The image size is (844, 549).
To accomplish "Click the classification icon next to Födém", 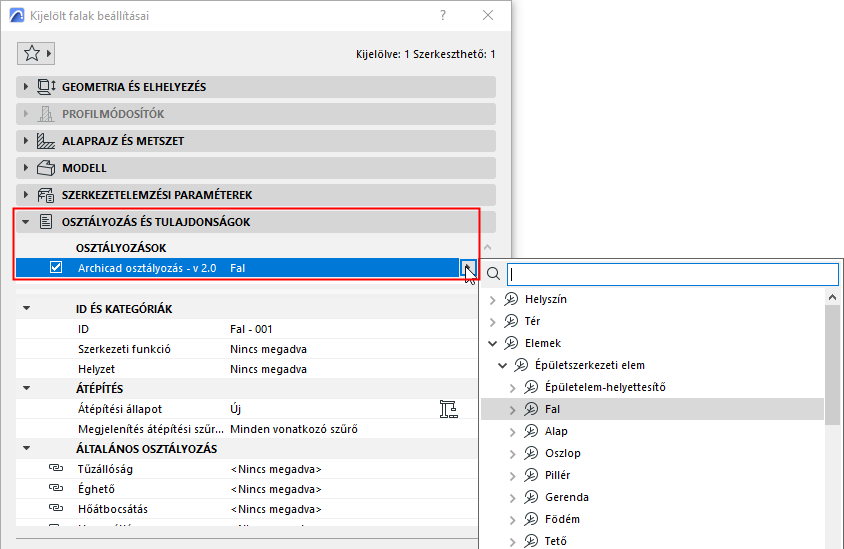I will tap(531, 519).
